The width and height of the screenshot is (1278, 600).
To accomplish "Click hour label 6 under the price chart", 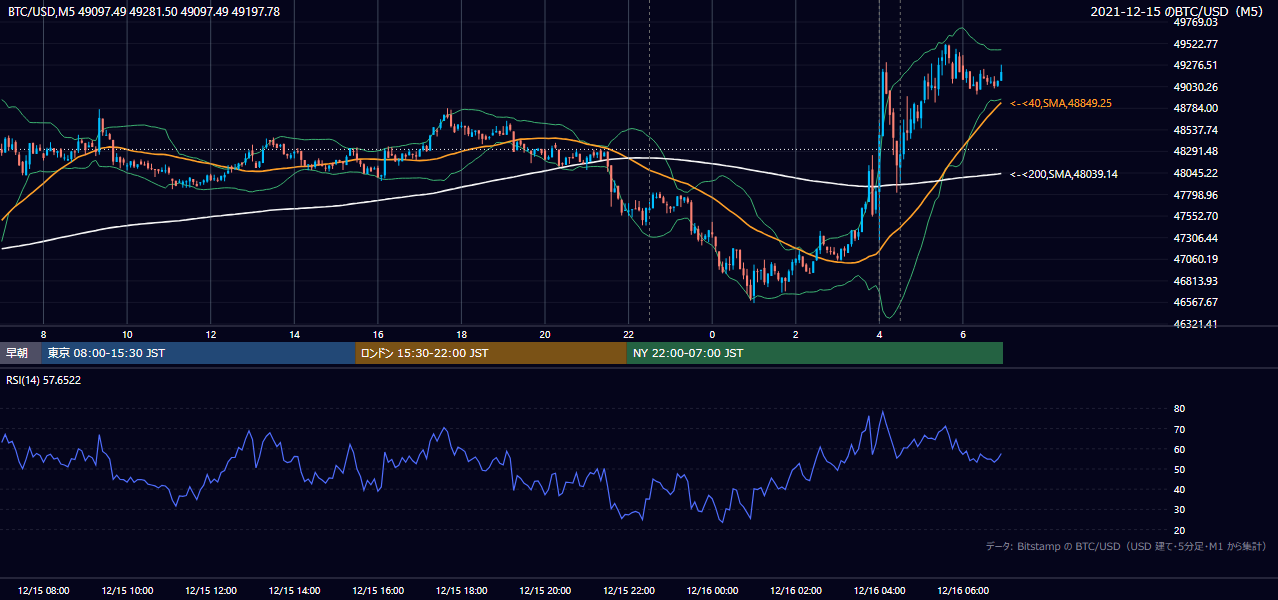I will [x=963, y=334].
